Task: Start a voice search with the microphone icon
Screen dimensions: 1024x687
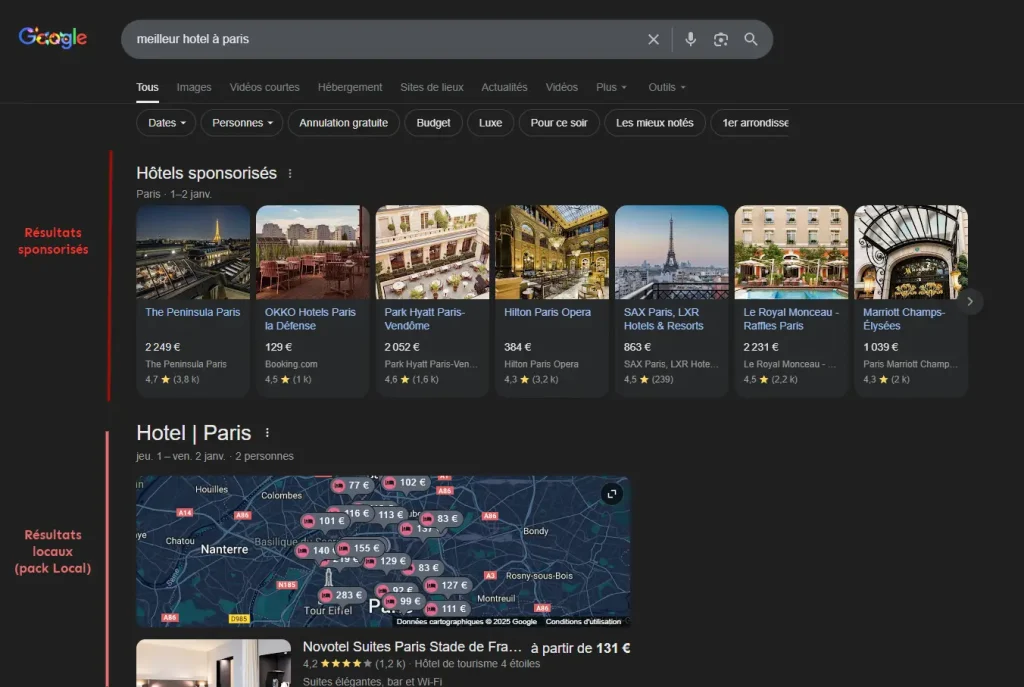Action: click(x=690, y=39)
